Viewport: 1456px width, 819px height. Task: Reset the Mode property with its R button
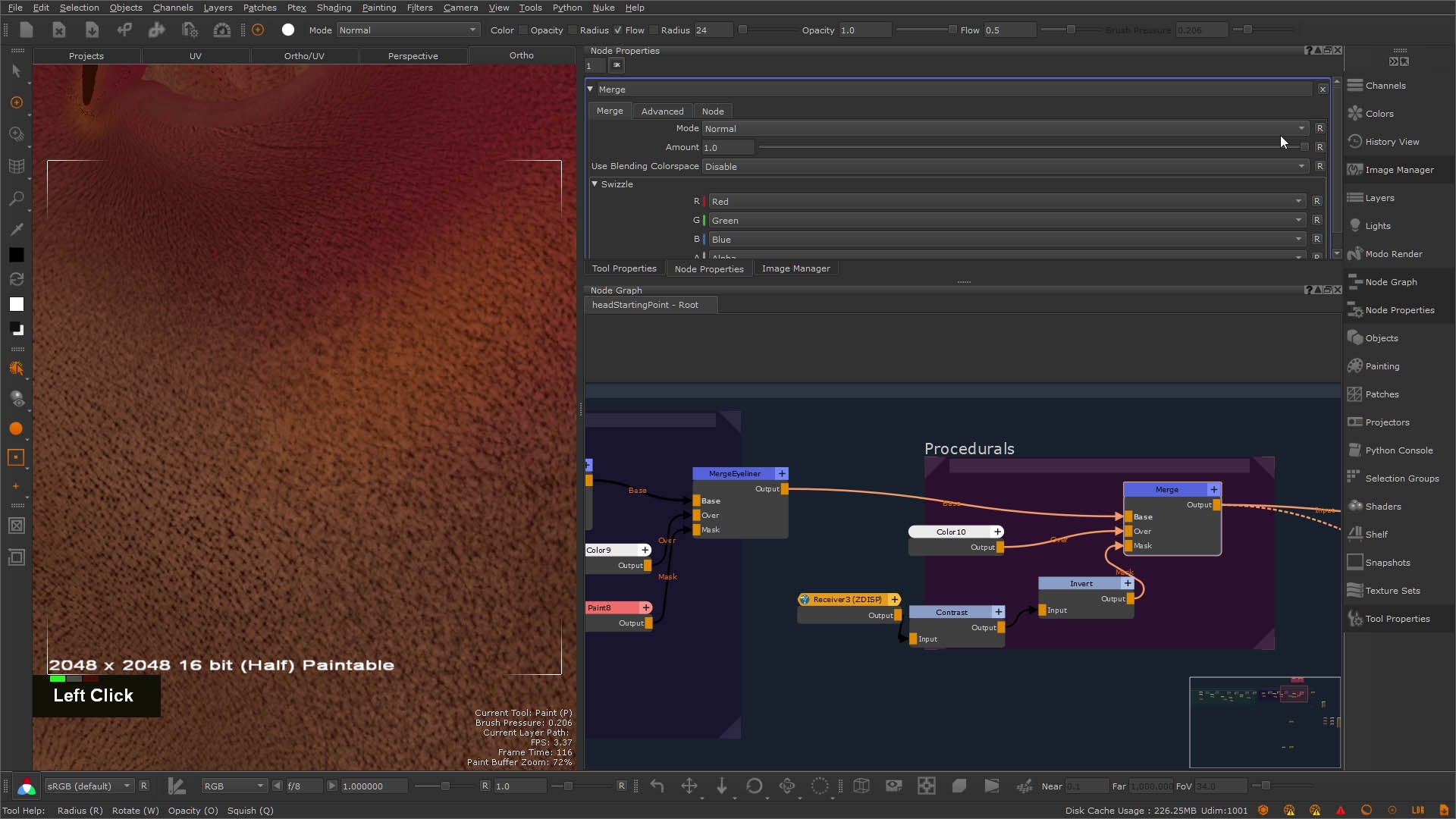[x=1319, y=128]
